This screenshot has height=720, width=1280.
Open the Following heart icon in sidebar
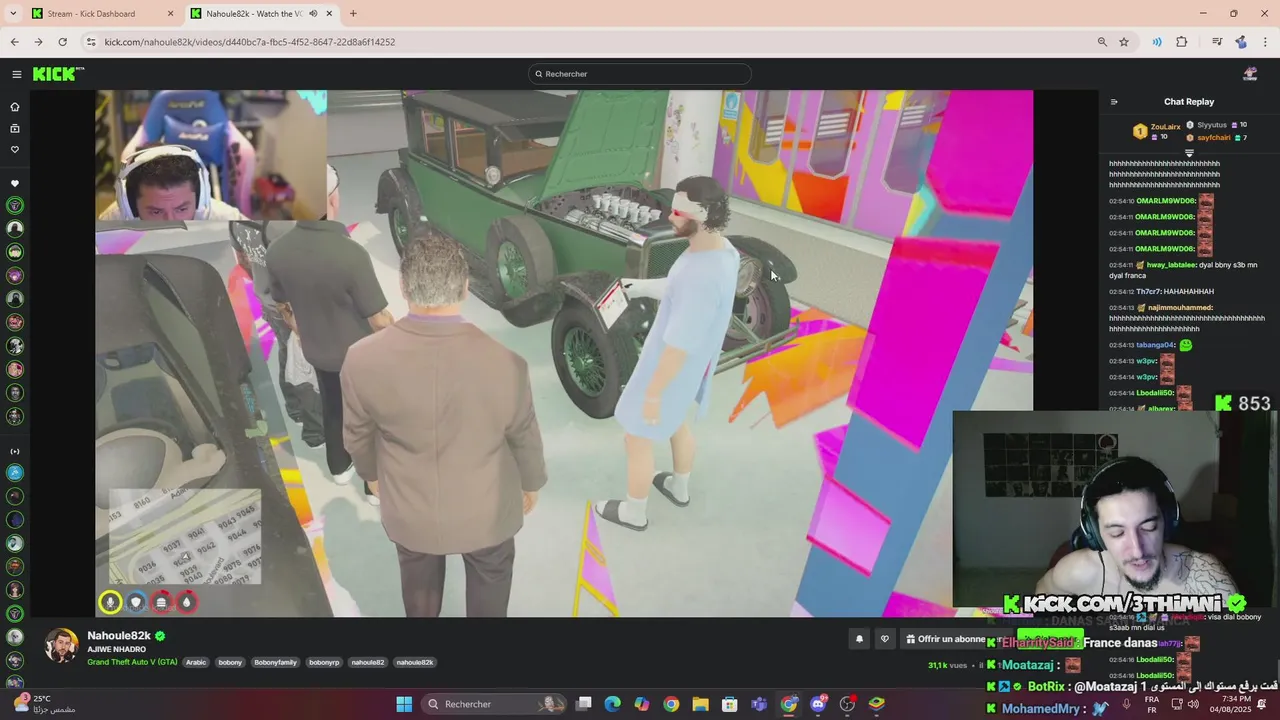click(x=15, y=150)
